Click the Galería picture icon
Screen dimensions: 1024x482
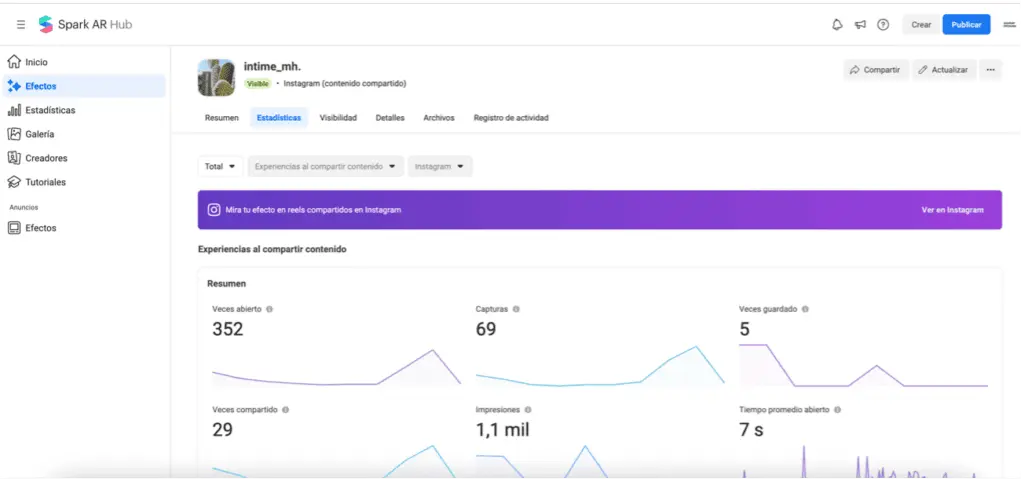coord(14,134)
